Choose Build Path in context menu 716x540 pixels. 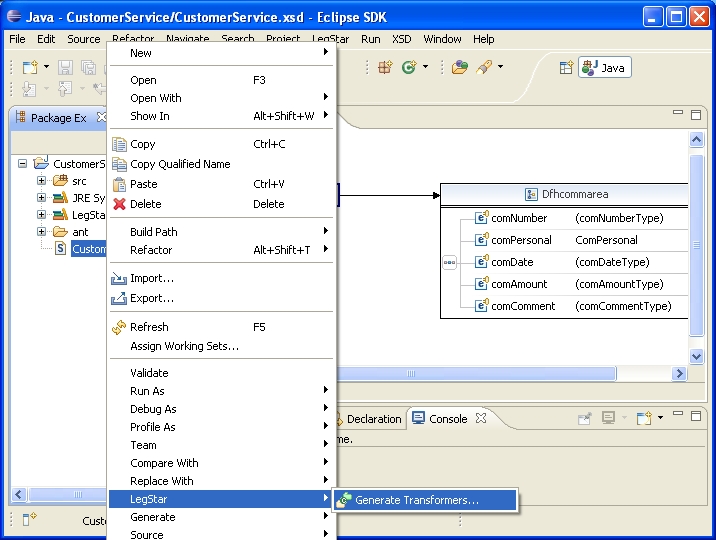(222, 232)
